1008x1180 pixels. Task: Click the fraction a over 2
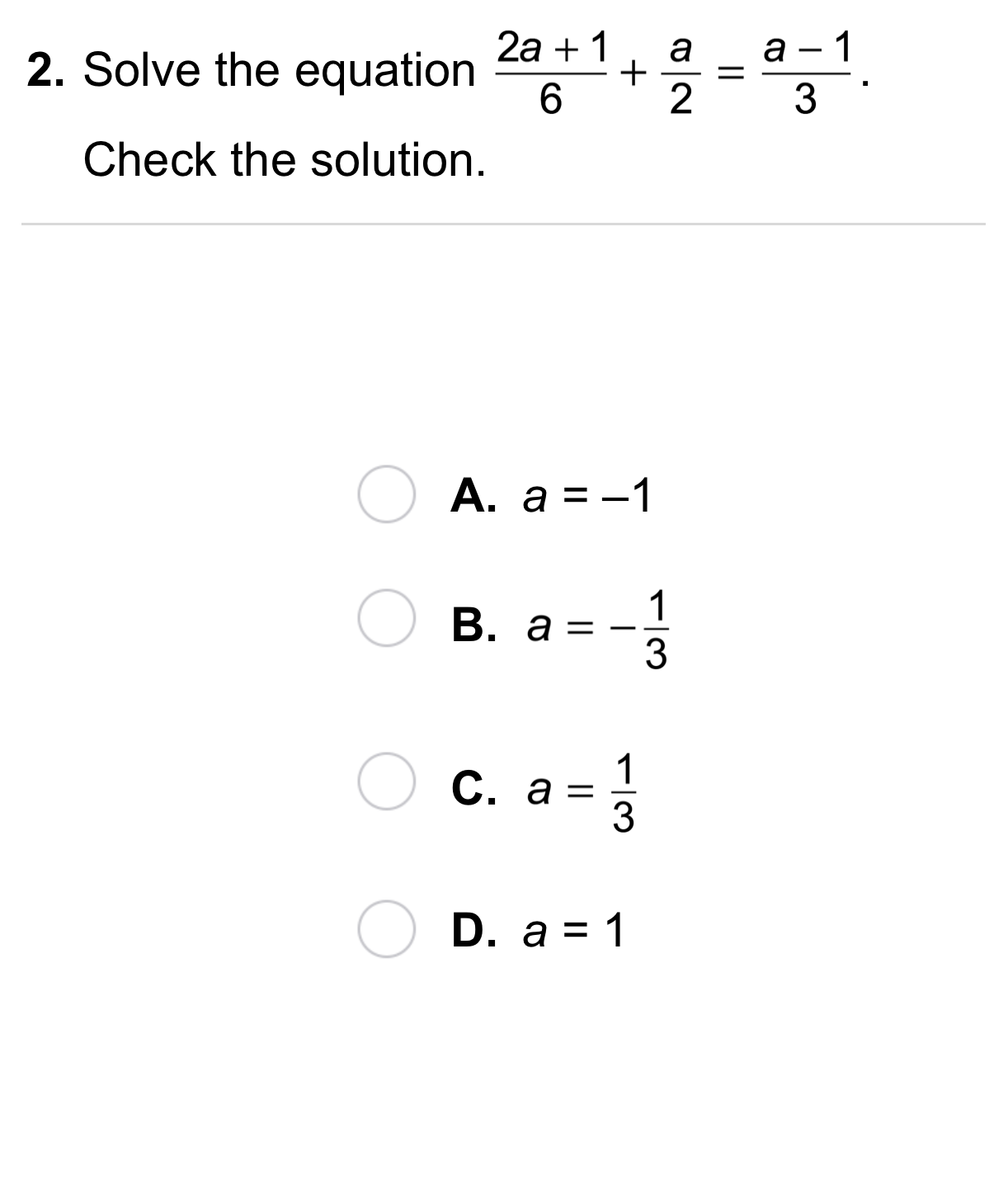click(x=680, y=73)
